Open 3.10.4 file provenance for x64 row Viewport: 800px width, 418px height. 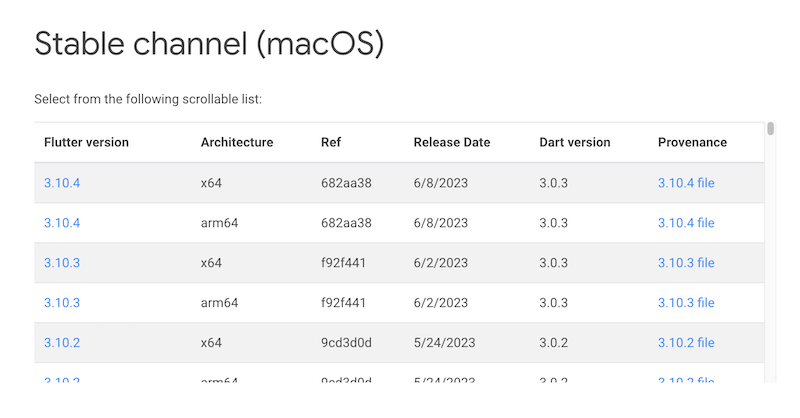(686, 183)
